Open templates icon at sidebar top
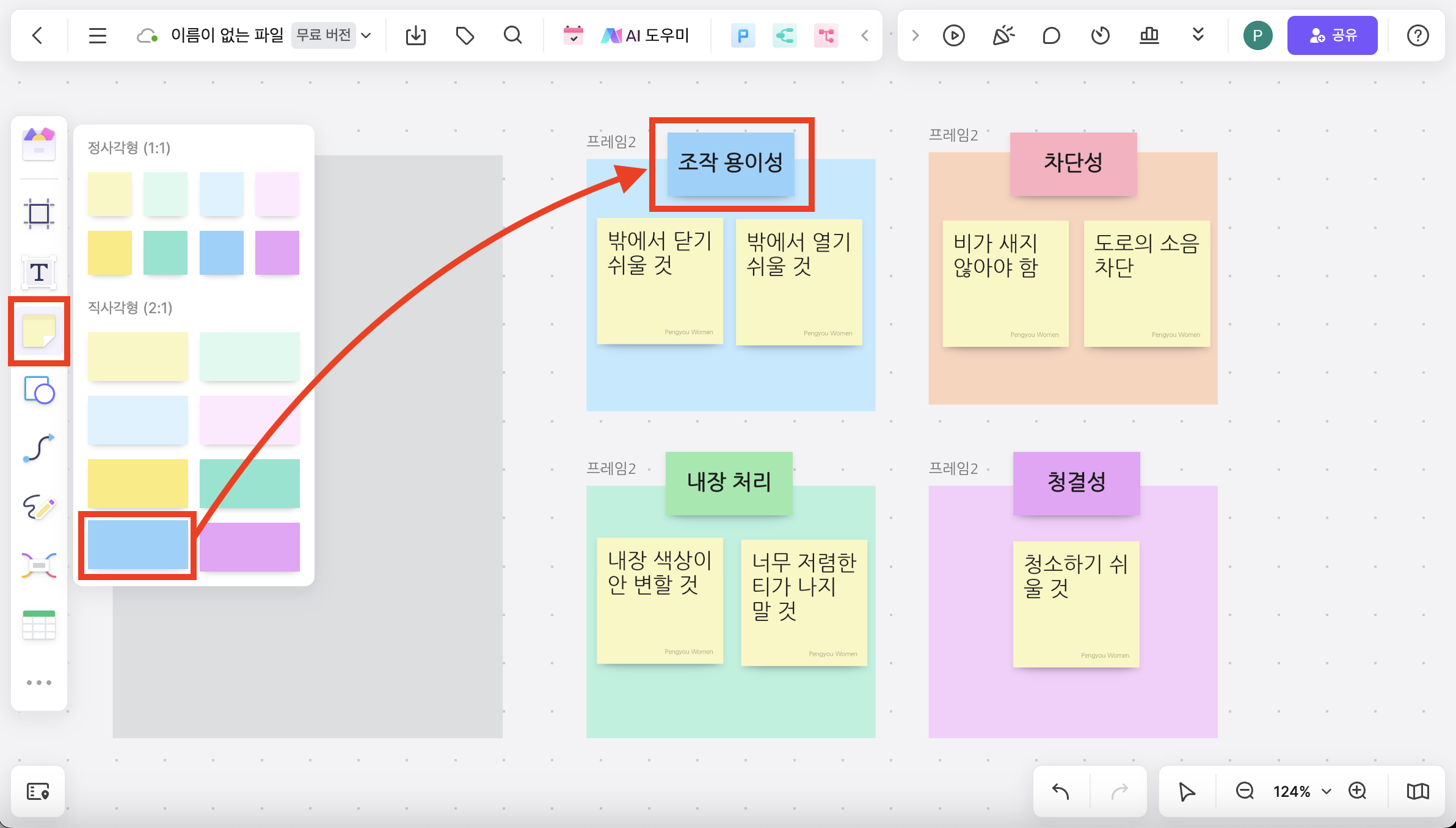 coord(39,144)
